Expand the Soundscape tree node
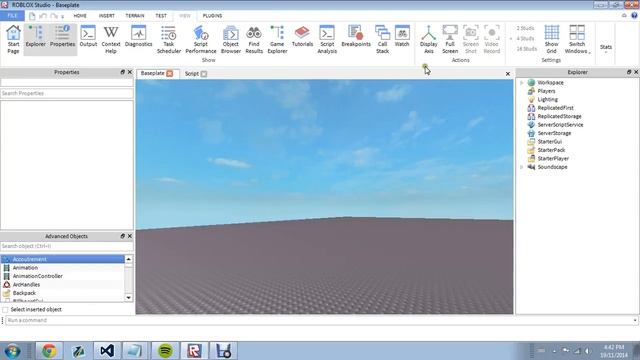Screen dimensions: 640x360 (x=522, y=167)
